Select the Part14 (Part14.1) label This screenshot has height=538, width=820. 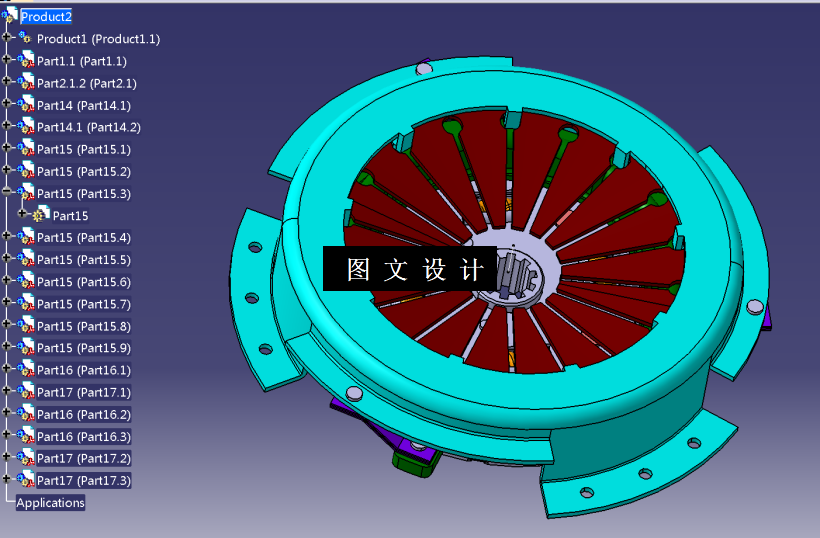(84, 105)
